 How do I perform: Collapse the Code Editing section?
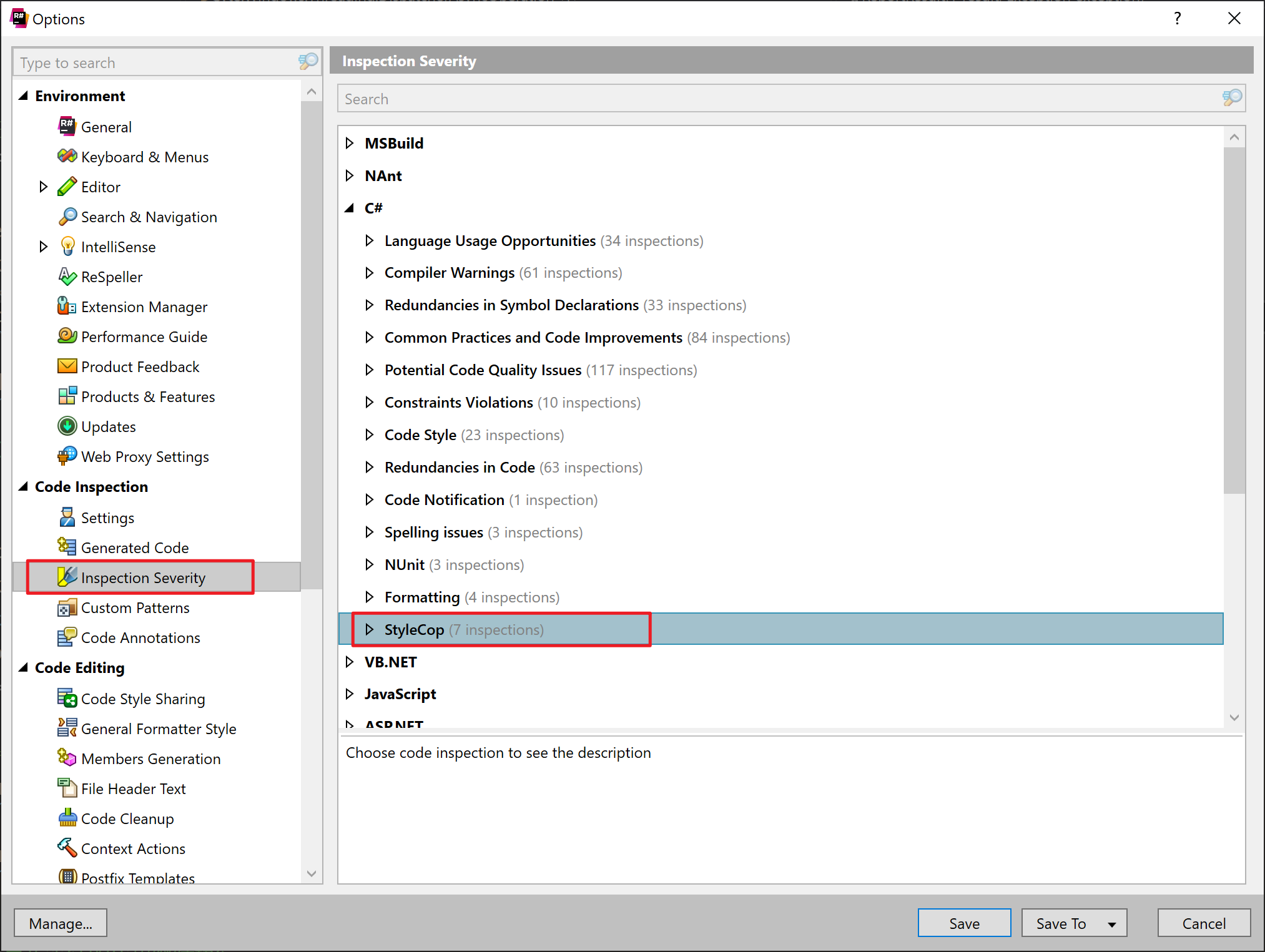[24, 667]
